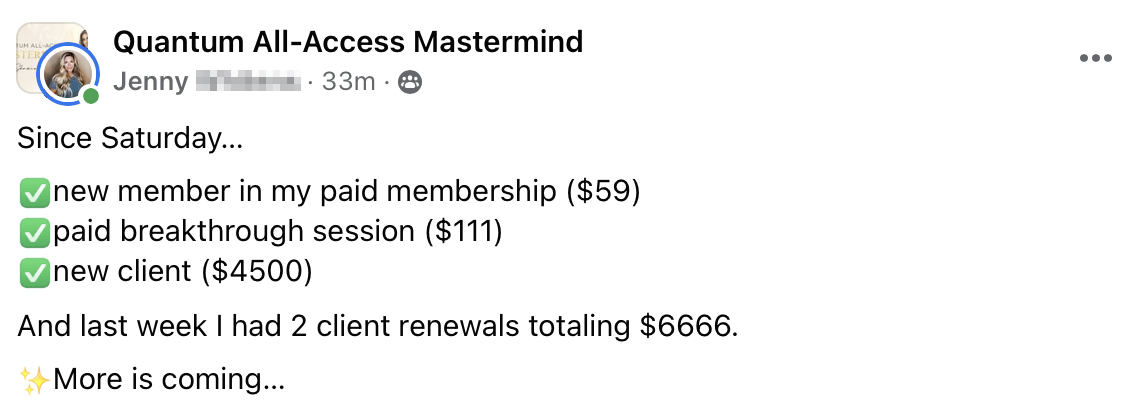The height and width of the screenshot is (405, 1136).
Task: Click the checkmark emoji beside new client line
Action: click(x=35, y=273)
